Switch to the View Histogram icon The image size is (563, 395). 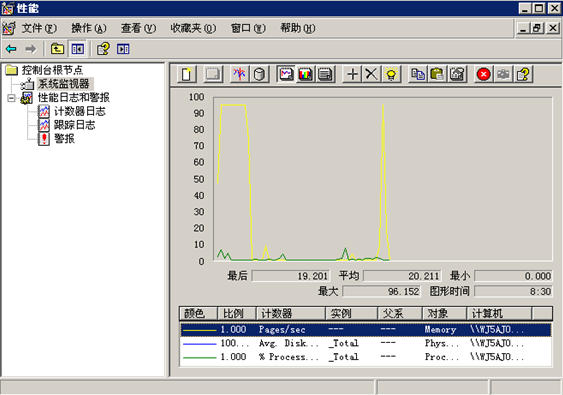(306, 74)
